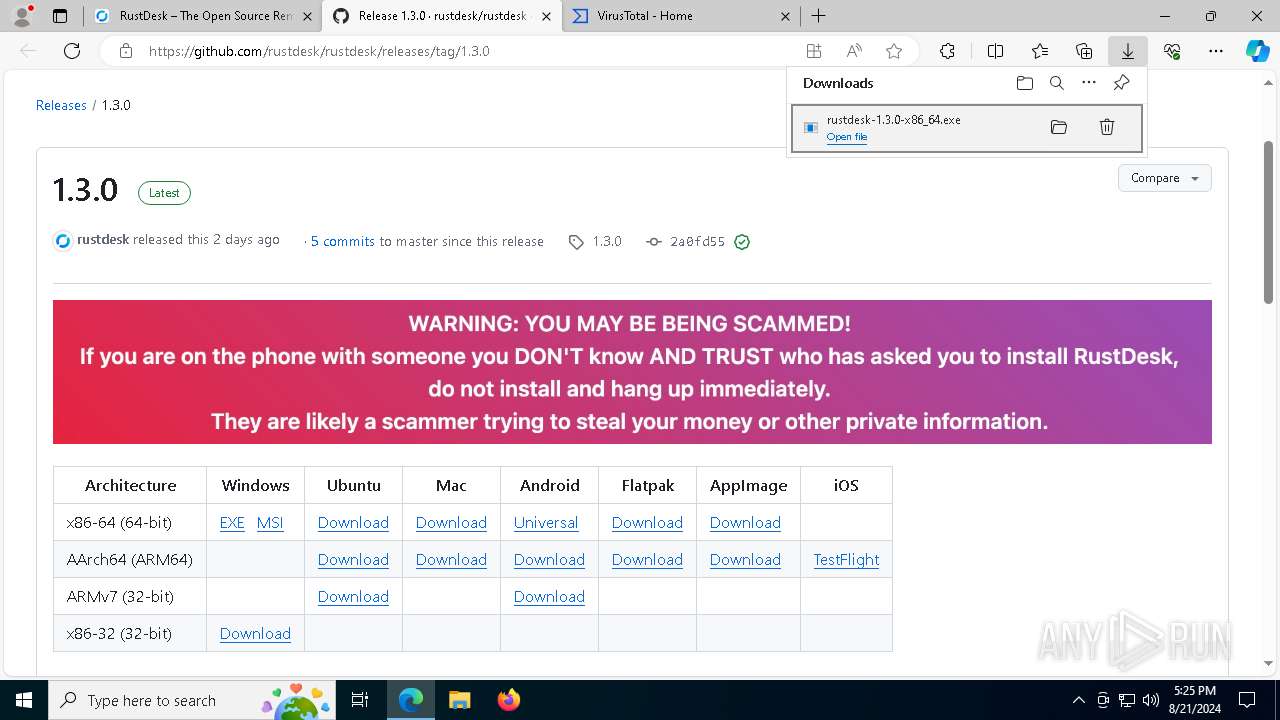Toggle the Downloads toolbar button
Screen dimensions: 1280x720
click(x=1127, y=51)
